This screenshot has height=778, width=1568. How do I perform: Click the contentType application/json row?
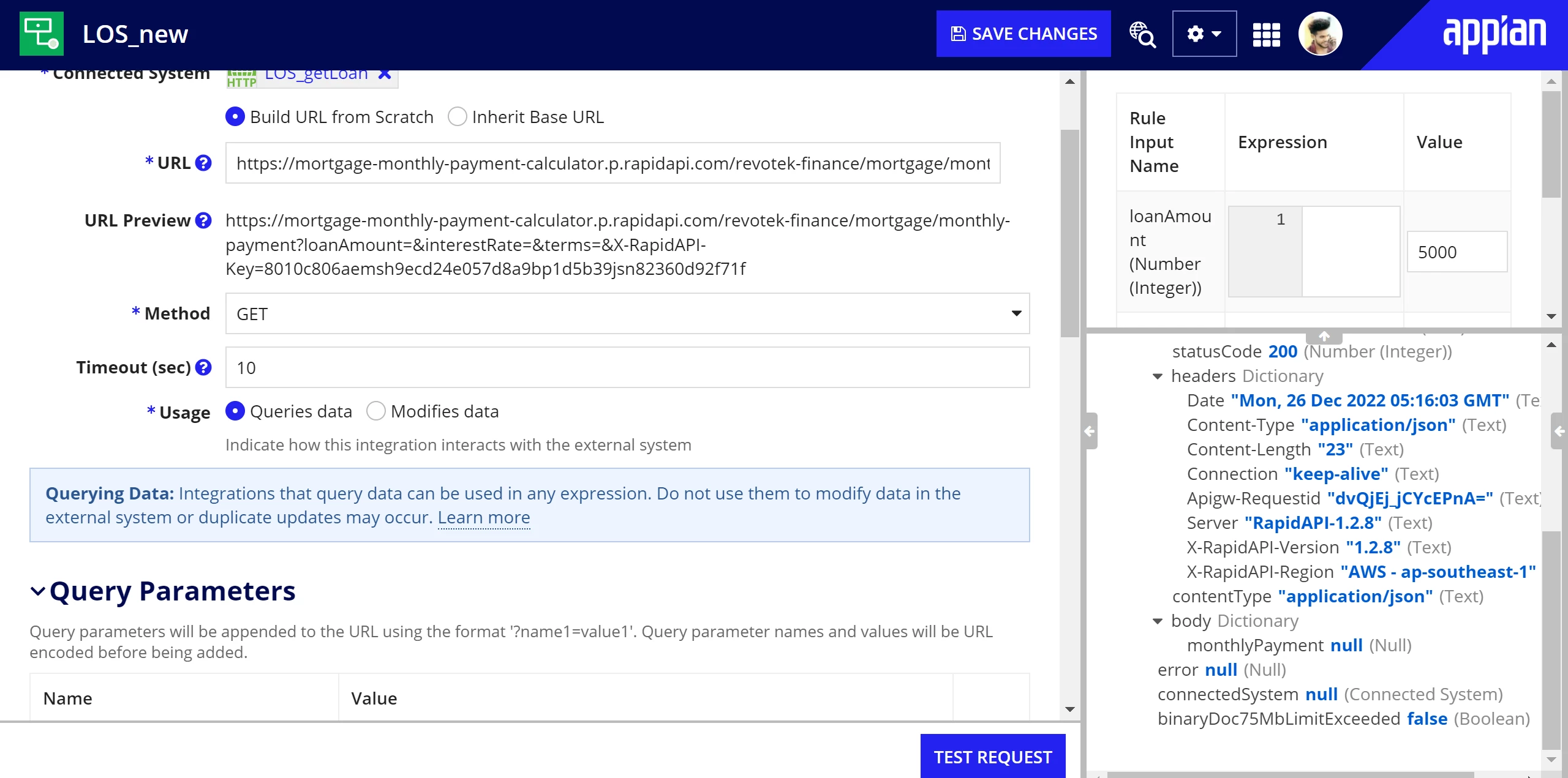(x=1328, y=596)
